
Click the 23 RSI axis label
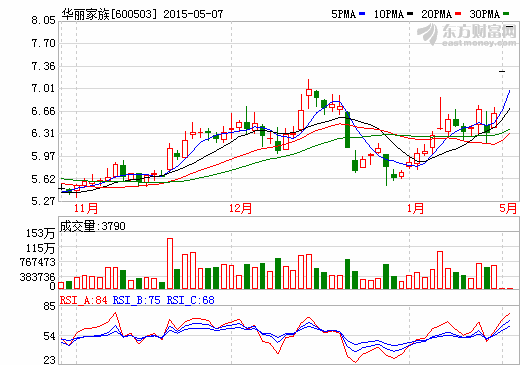49,360
